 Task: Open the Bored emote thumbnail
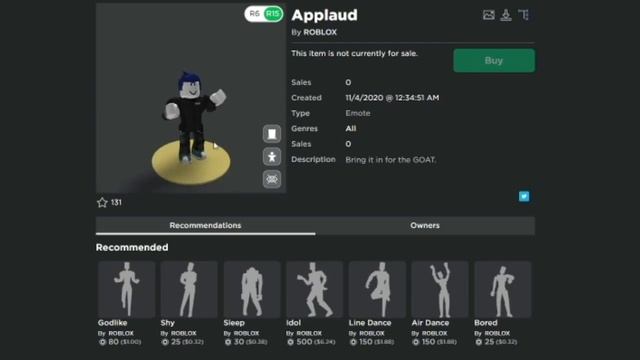(503, 289)
